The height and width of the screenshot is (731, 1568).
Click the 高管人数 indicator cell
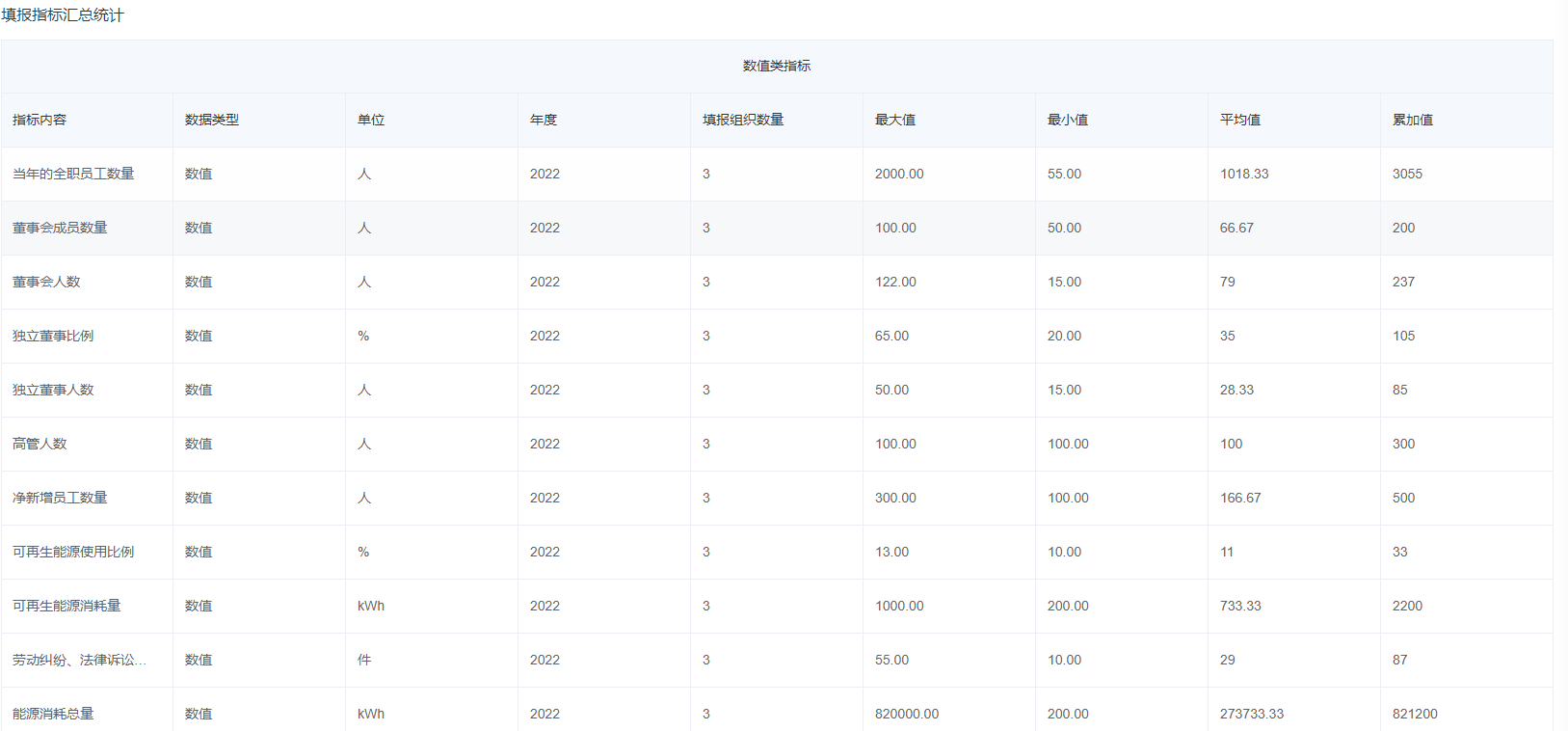click(x=40, y=444)
